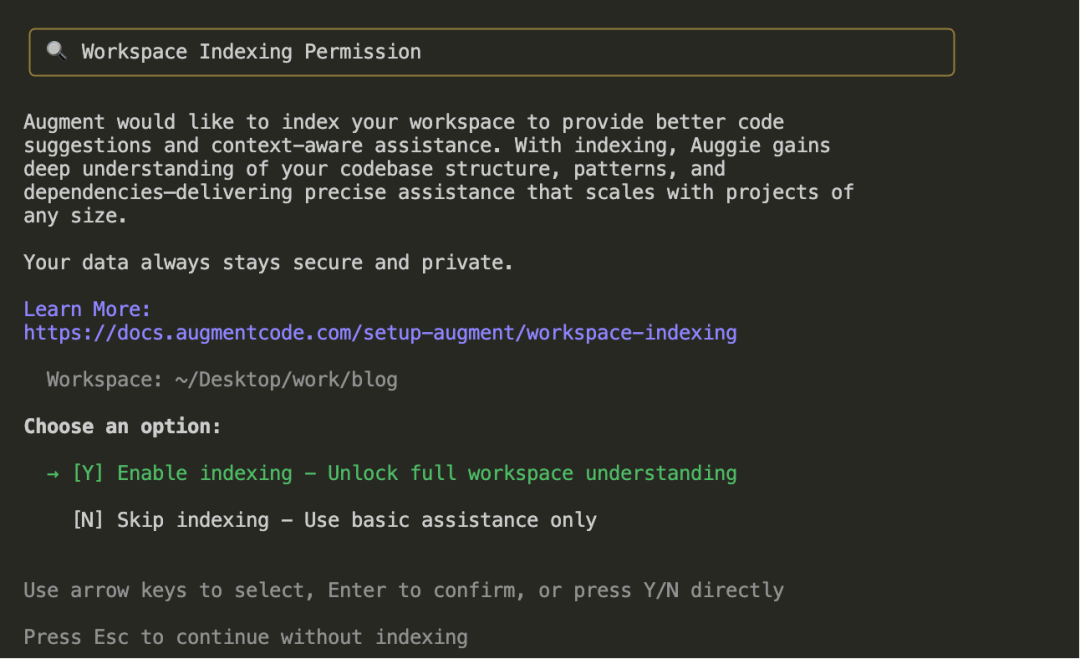The height and width of the screenshot is (659, 1080).
Task: Open the docs.augmentcode.com workspace-indexing URL
Action: (x=380, y=333)
